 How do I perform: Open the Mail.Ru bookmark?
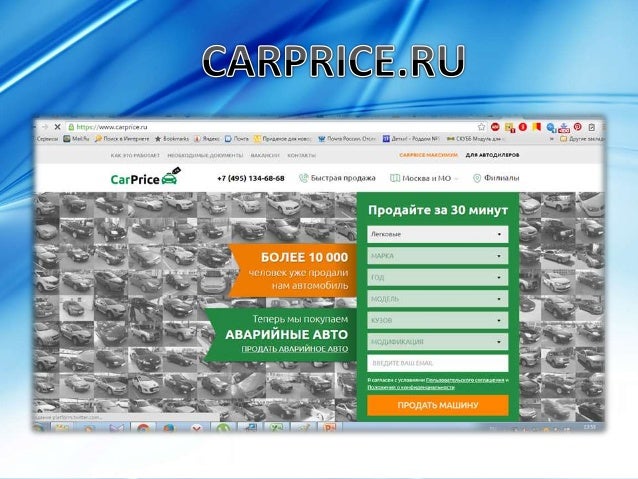tap(76, 139)
